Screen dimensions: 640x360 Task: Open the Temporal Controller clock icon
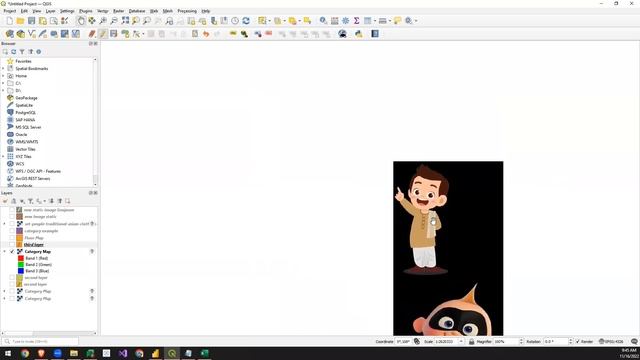pos(235,21)
